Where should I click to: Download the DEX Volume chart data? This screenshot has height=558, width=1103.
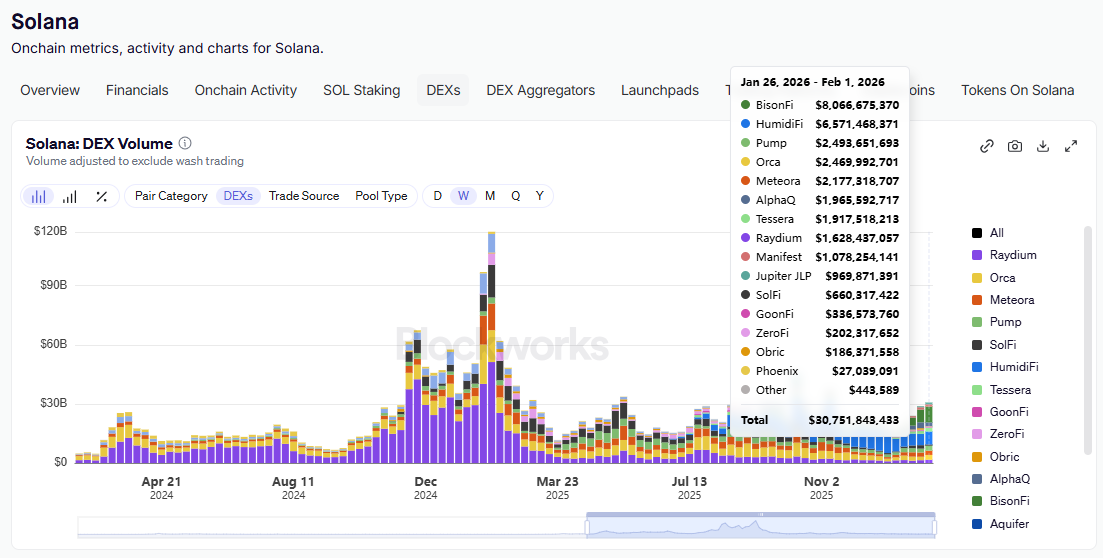(1042, 146)
